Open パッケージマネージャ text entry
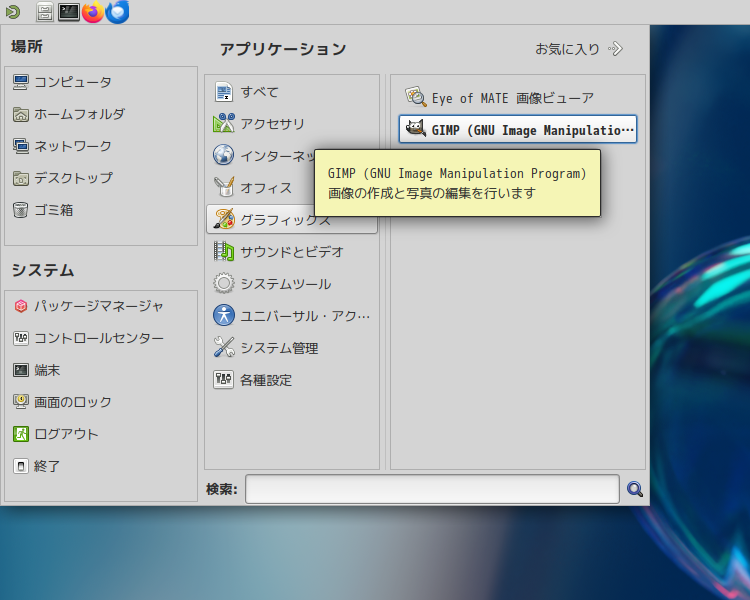The width and height of the screenshot is (750, 600). pos(99,306)
